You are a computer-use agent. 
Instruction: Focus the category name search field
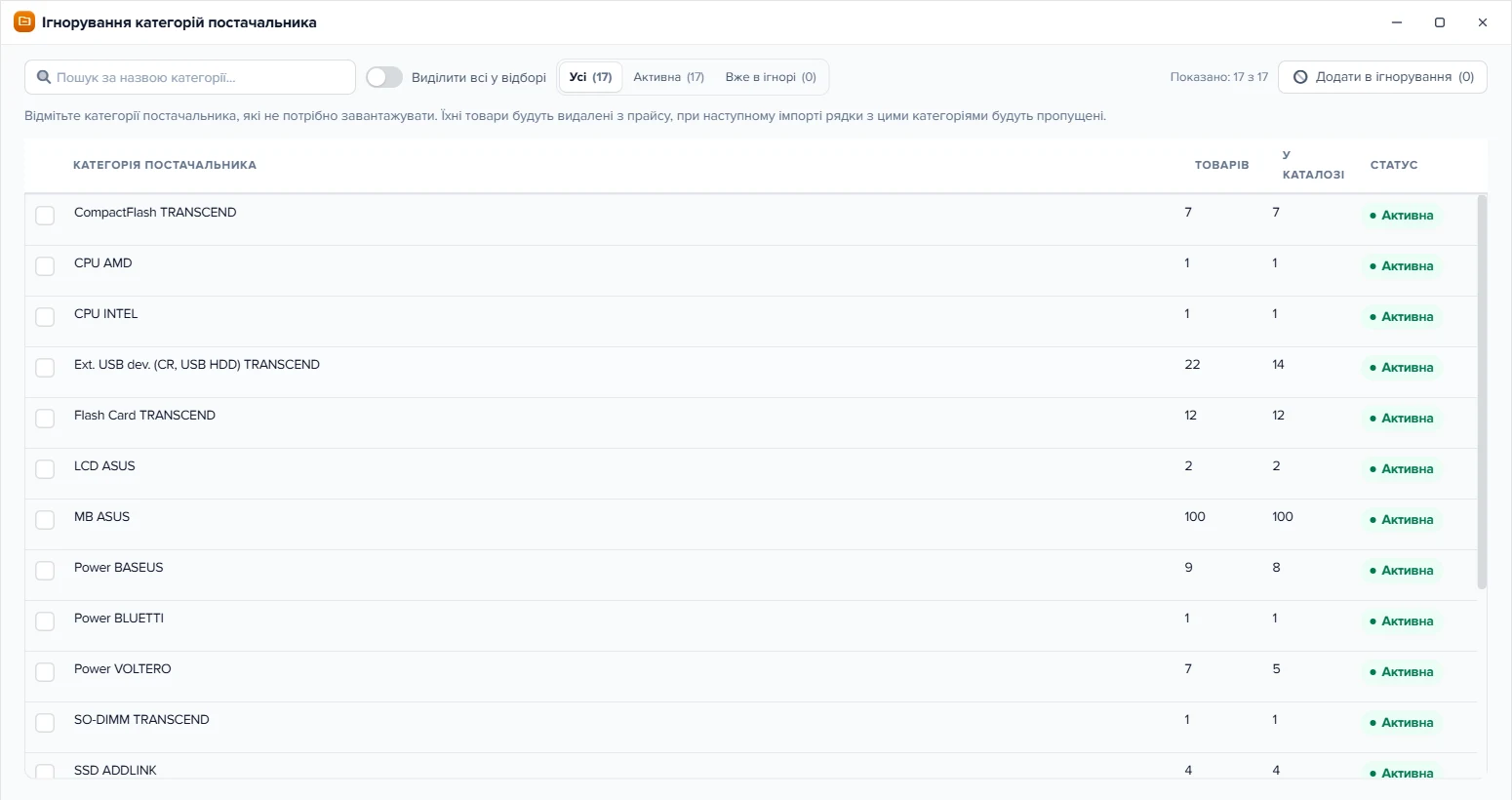(190, 77)
